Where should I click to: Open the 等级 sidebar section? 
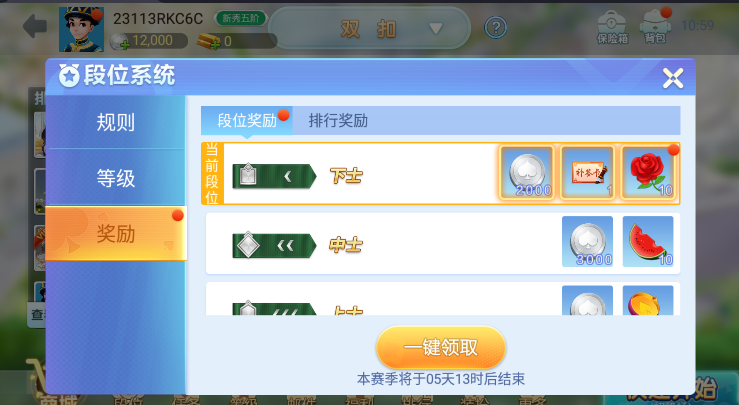[x=115, y=178]
